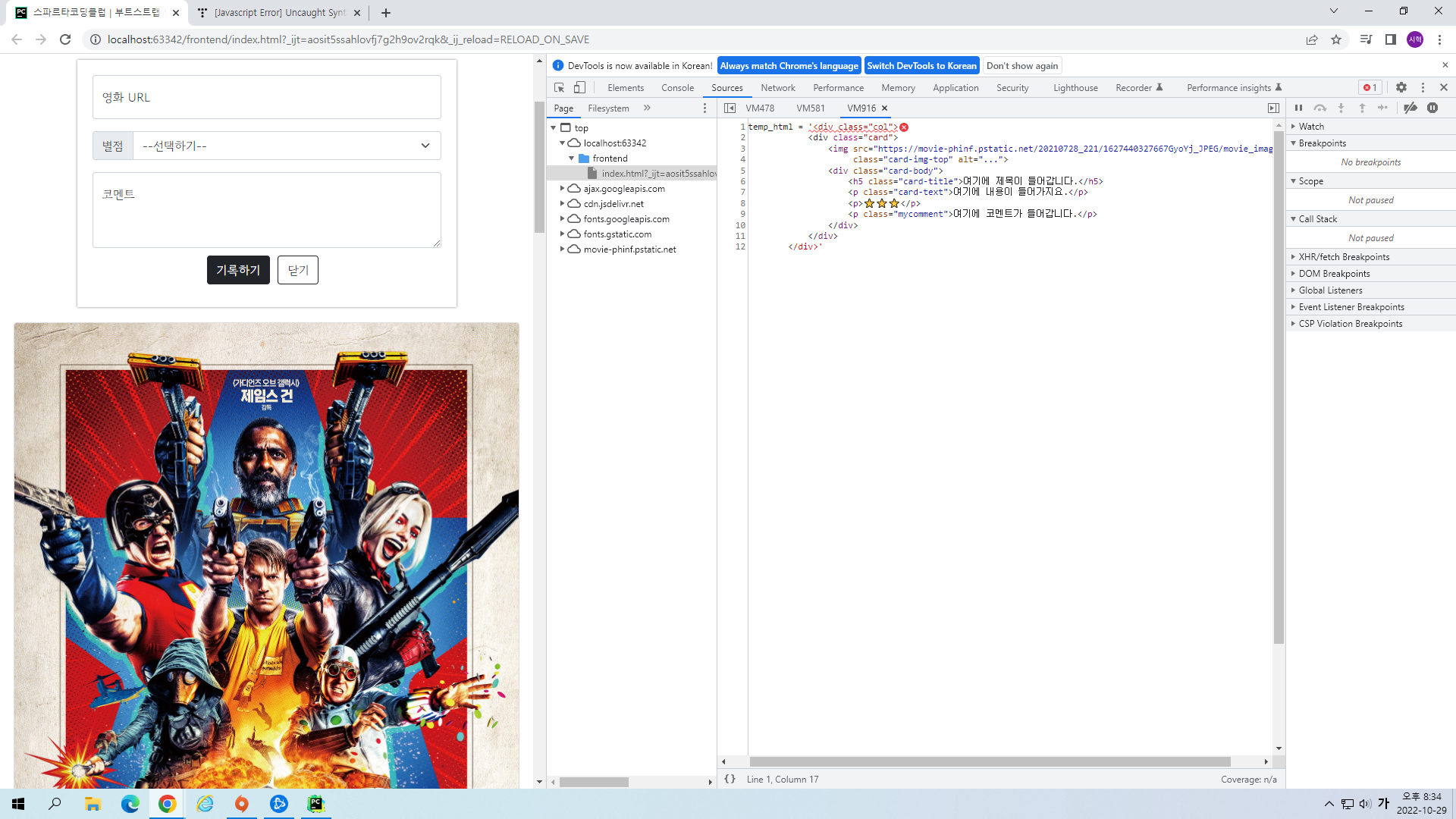
Task: Switch to the Elements tab
Action: tap(626, 88)
